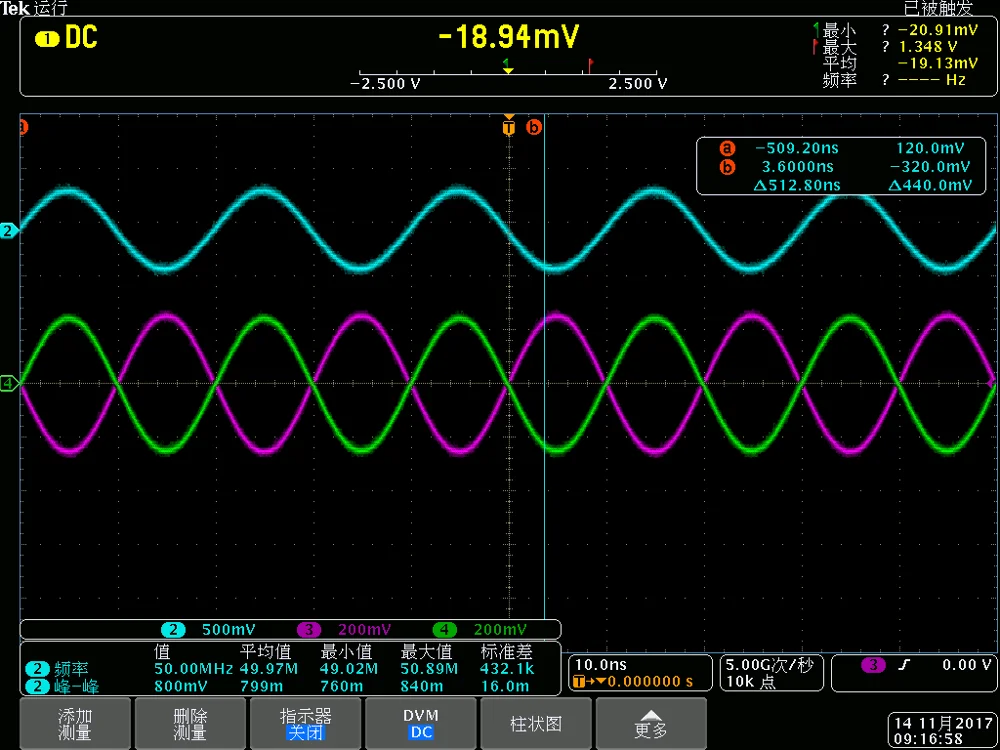Click the Tek 运行 run status text
Image resolution: width=1000 pixels, height=750 pixels.
pyautogui.click(x=33, y=8)
